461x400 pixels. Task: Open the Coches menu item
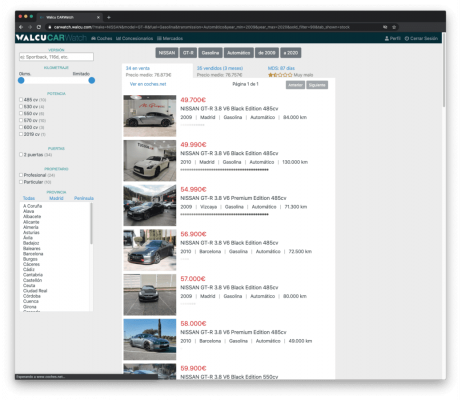(x=102, y=38)
